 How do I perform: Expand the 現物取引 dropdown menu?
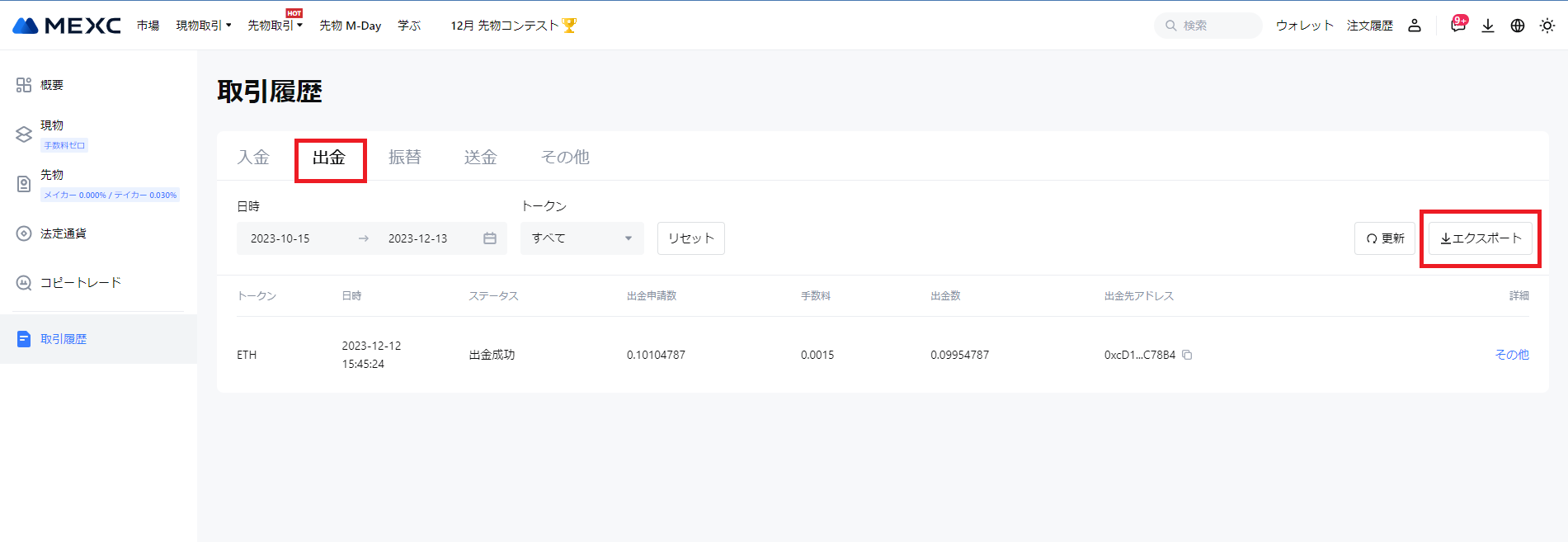pyautogui.click(x=204, y=26)
